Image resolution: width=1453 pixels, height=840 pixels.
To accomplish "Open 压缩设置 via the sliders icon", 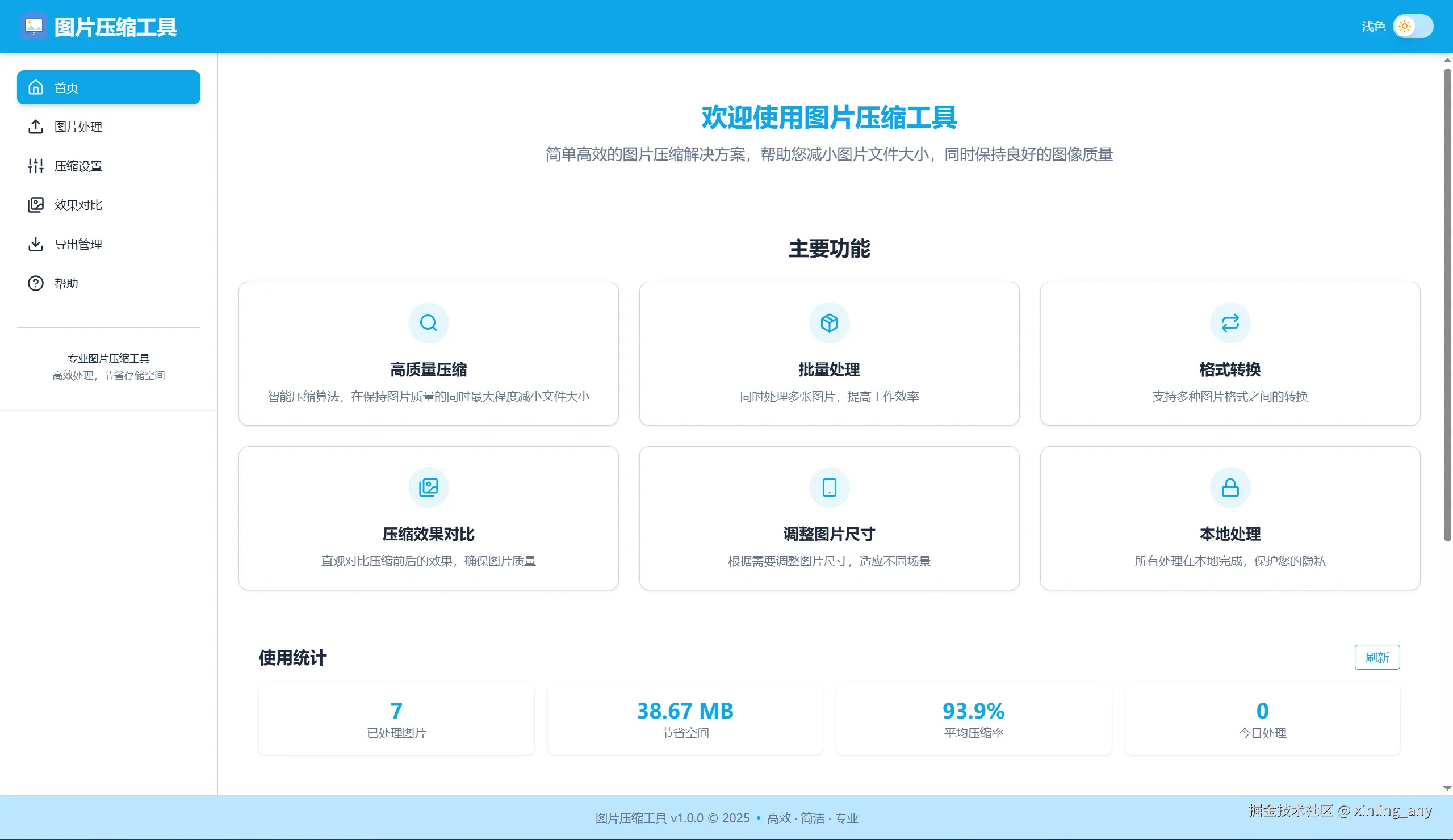I will 36,166.
